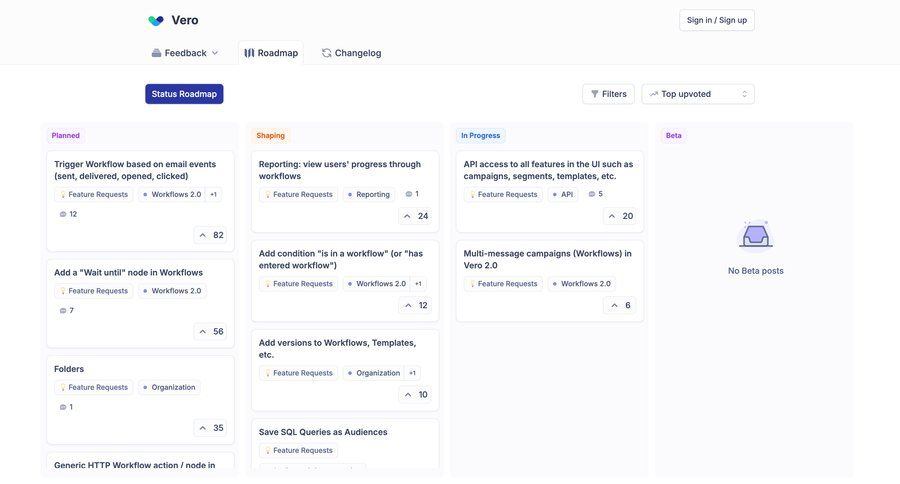Upvote Multi-message campaigns post
This screenshot has height=484, width=900.
[x=620, y=305]
